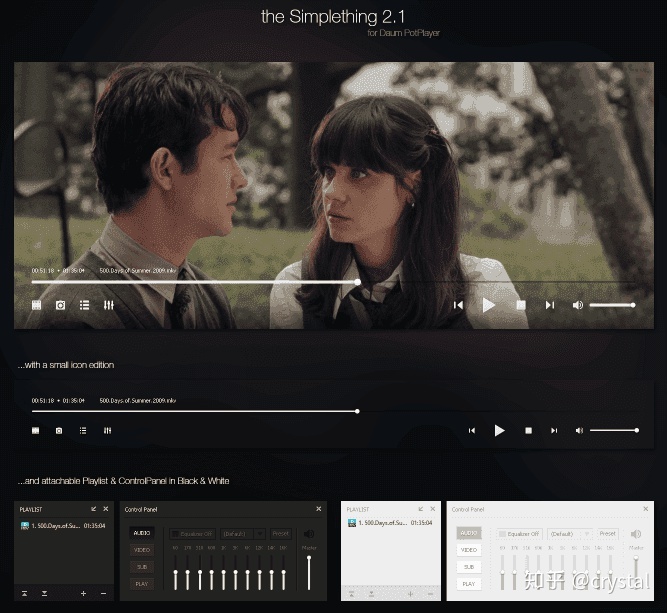This screenshot has height=613, width=667.
Task: Play the video in large player
Action: click(x=489, y=305)
